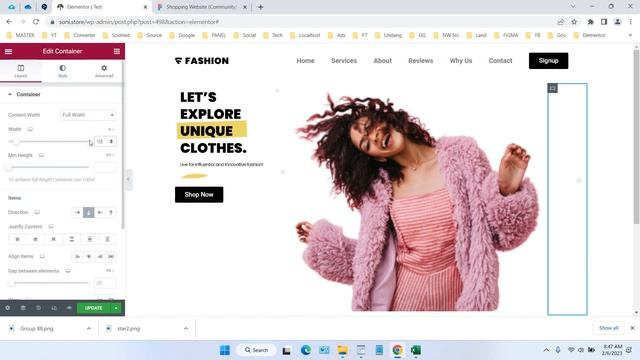Click responsive device icon beside Width
This screenshot has width=640, height=360.
30,129
